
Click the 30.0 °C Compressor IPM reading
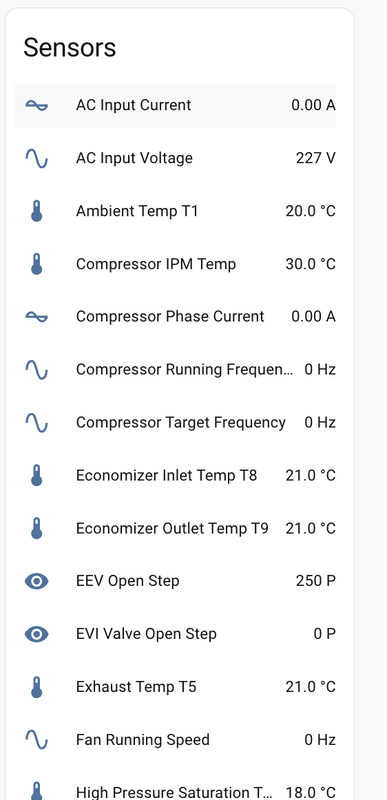tap(311, 264)
